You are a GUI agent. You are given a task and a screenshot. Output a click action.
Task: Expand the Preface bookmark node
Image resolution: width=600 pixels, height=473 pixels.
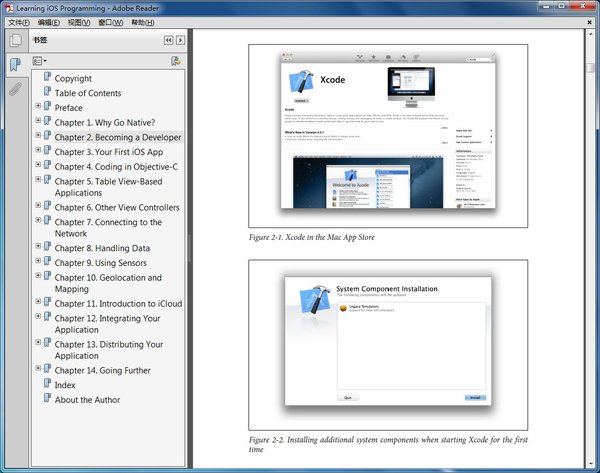38,106
